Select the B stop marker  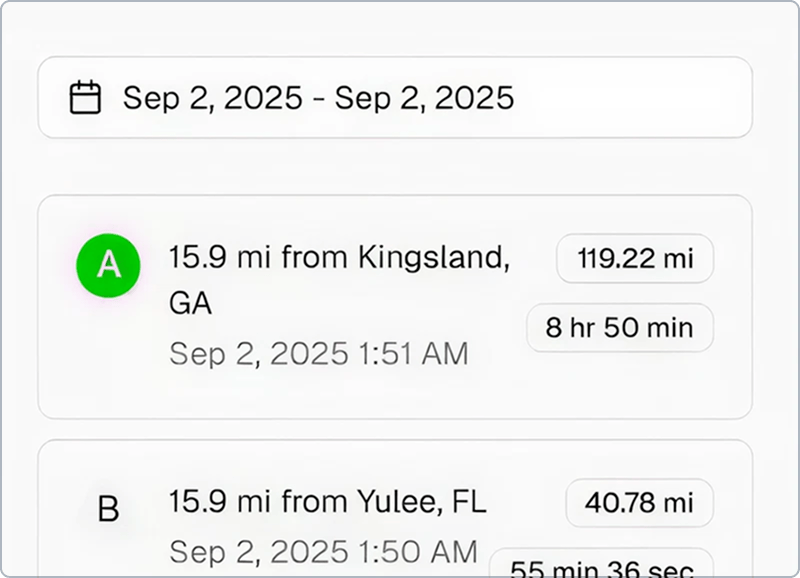(108, 510)
